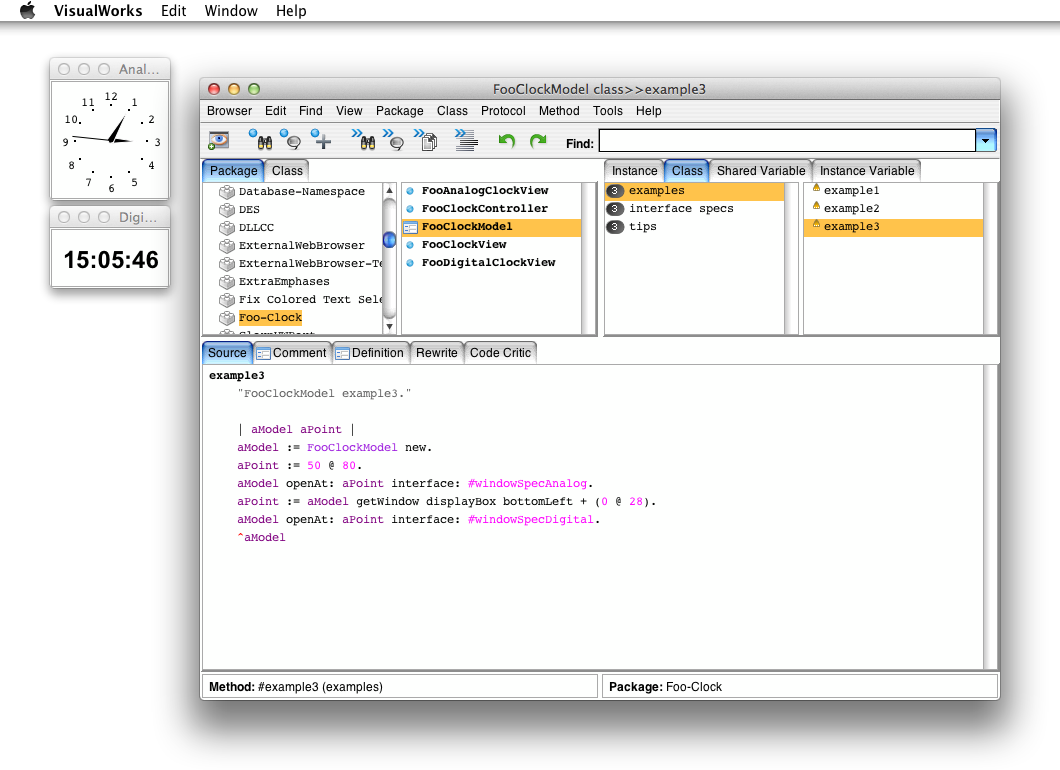
Task: Click the Method status bar entry
Action: pos(400,687)
